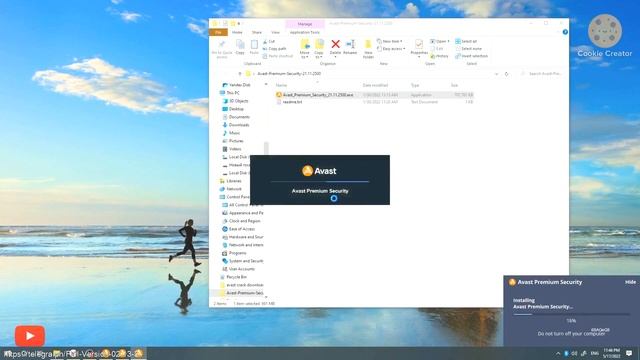
Task: Sort files by Type column header
Action: (415, 85)
